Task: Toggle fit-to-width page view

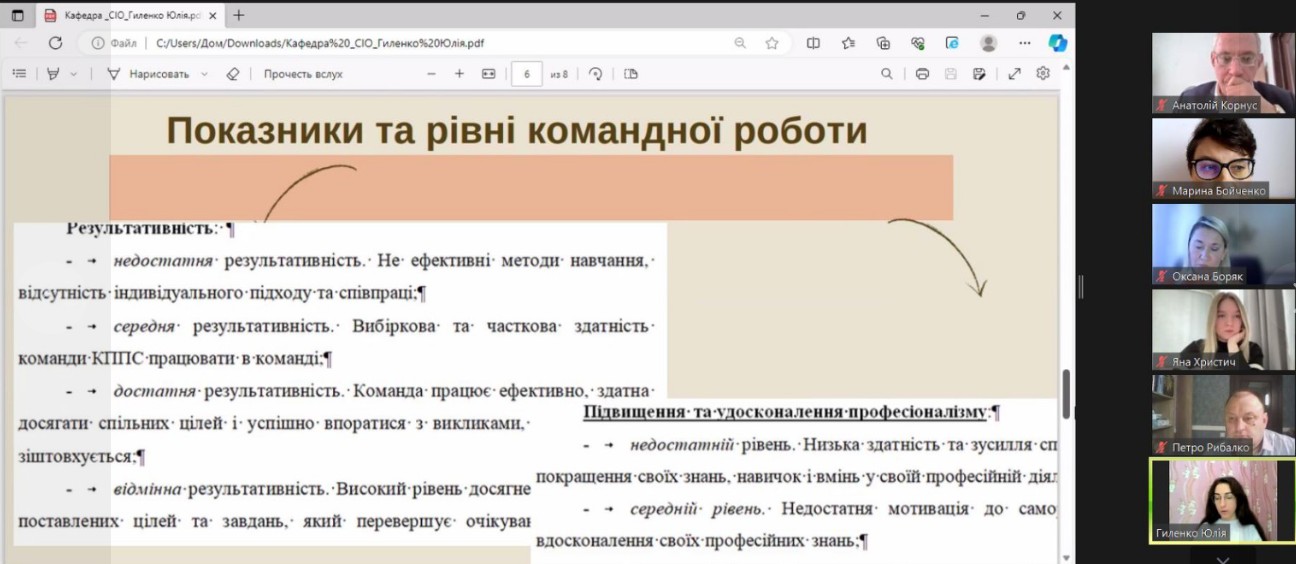Action: click(488, 74)
